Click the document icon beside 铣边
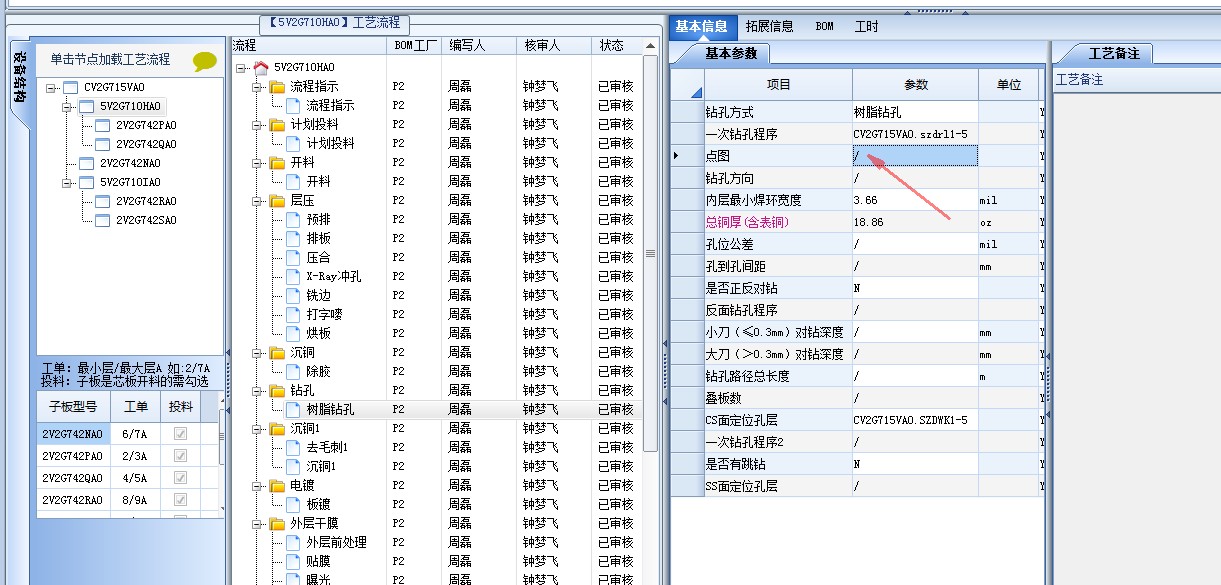The image size is (1221, 585). tap(293, 295)
